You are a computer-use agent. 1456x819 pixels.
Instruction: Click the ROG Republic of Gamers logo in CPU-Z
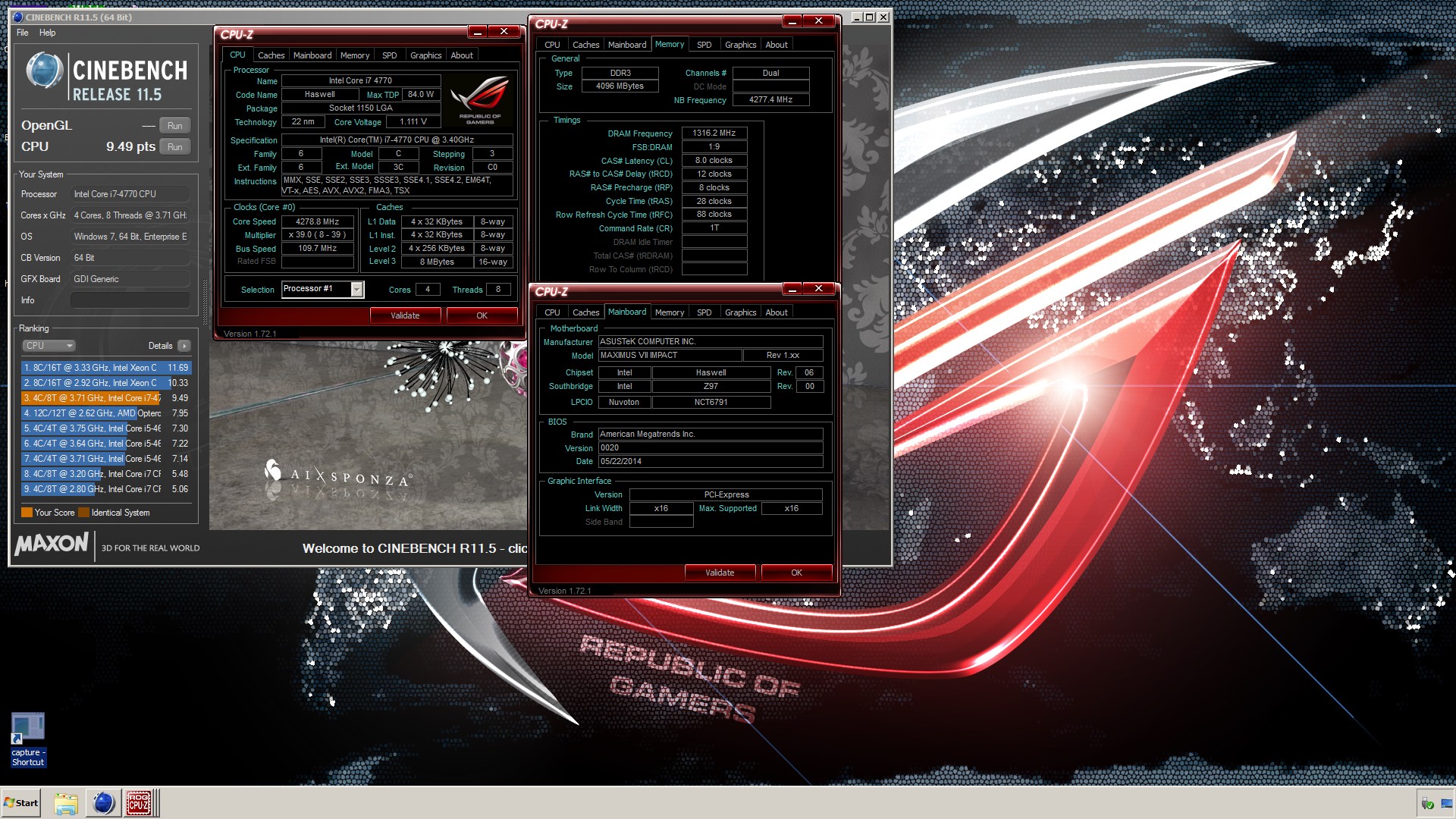tap(480, 100)
